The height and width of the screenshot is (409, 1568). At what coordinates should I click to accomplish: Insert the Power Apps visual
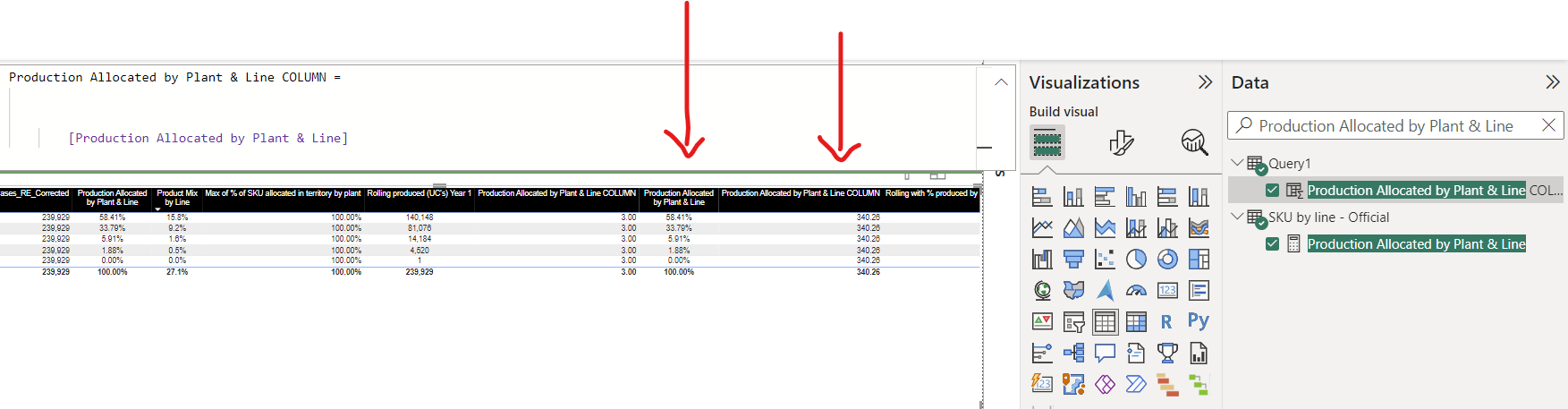click(1073, 384)
